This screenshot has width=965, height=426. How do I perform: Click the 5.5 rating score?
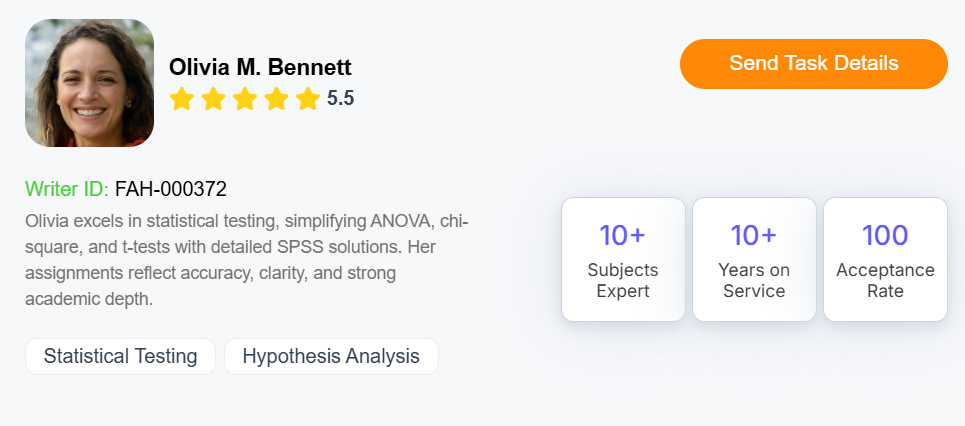pos(341,99)
